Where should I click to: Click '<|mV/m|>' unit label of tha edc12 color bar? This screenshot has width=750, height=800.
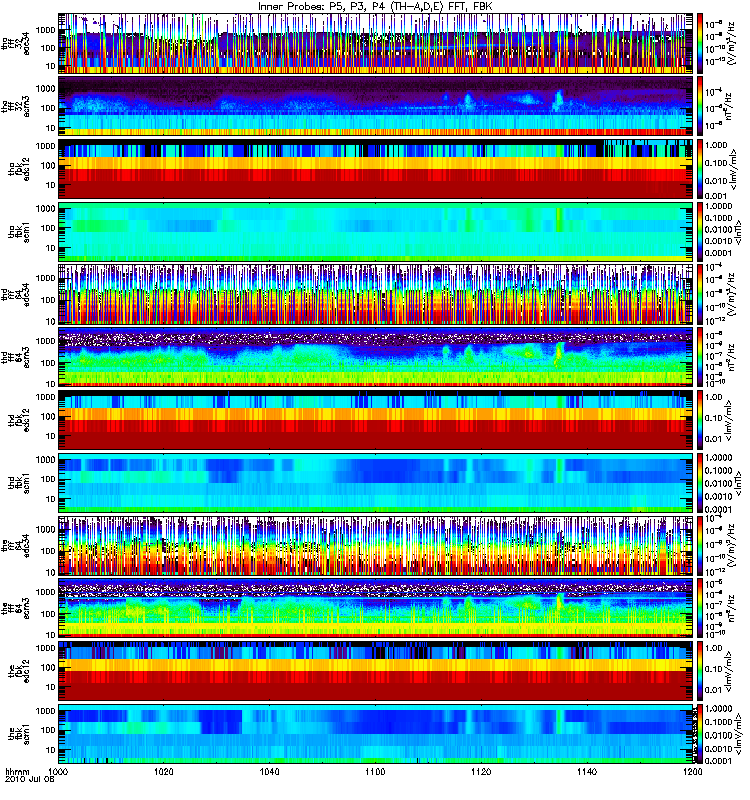pos(734,169)
